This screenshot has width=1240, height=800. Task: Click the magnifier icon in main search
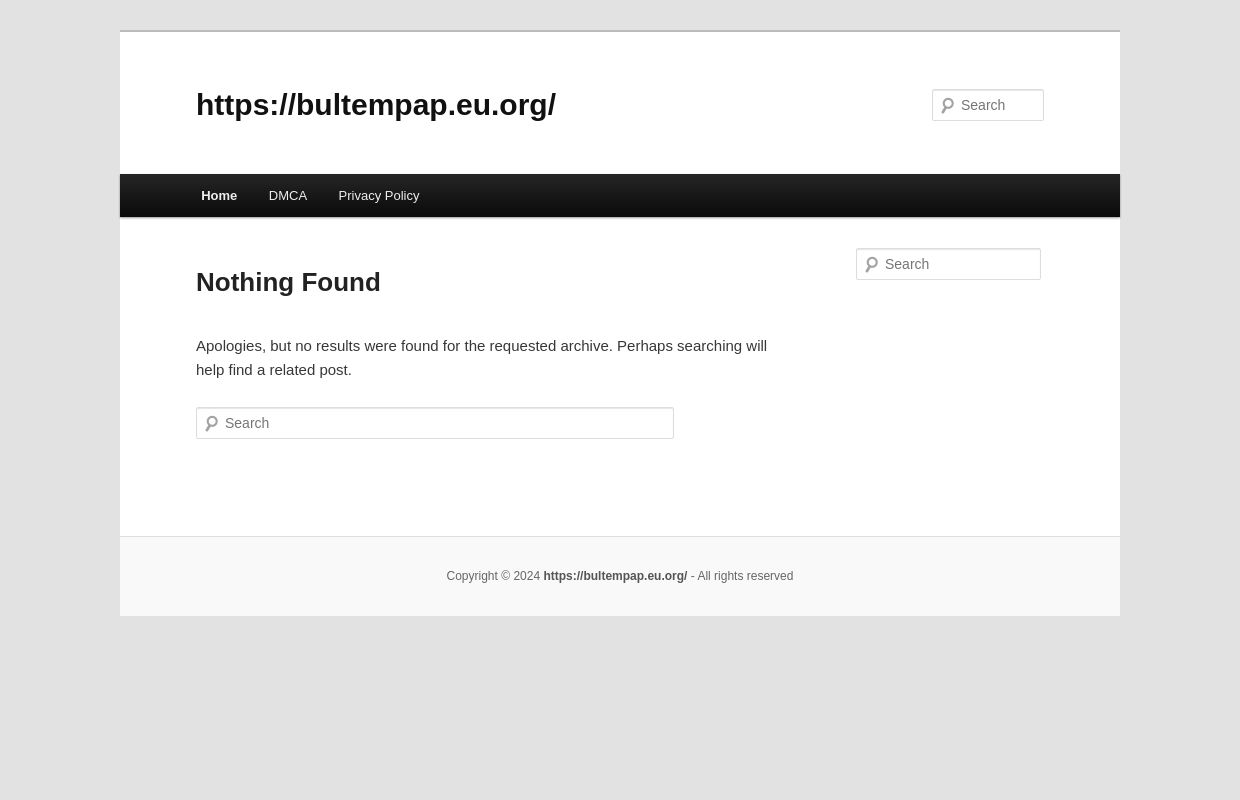211,423
